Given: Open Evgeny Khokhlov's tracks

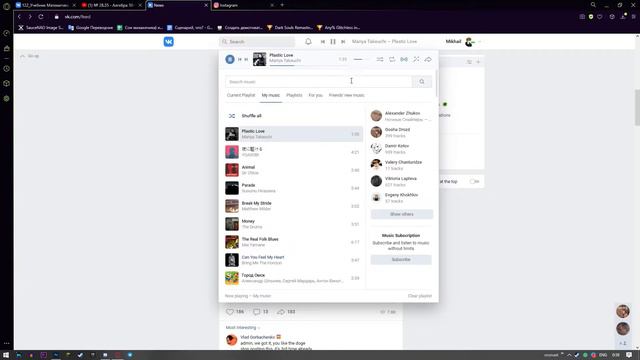Looking at the screenshot, I should point(401,198).
